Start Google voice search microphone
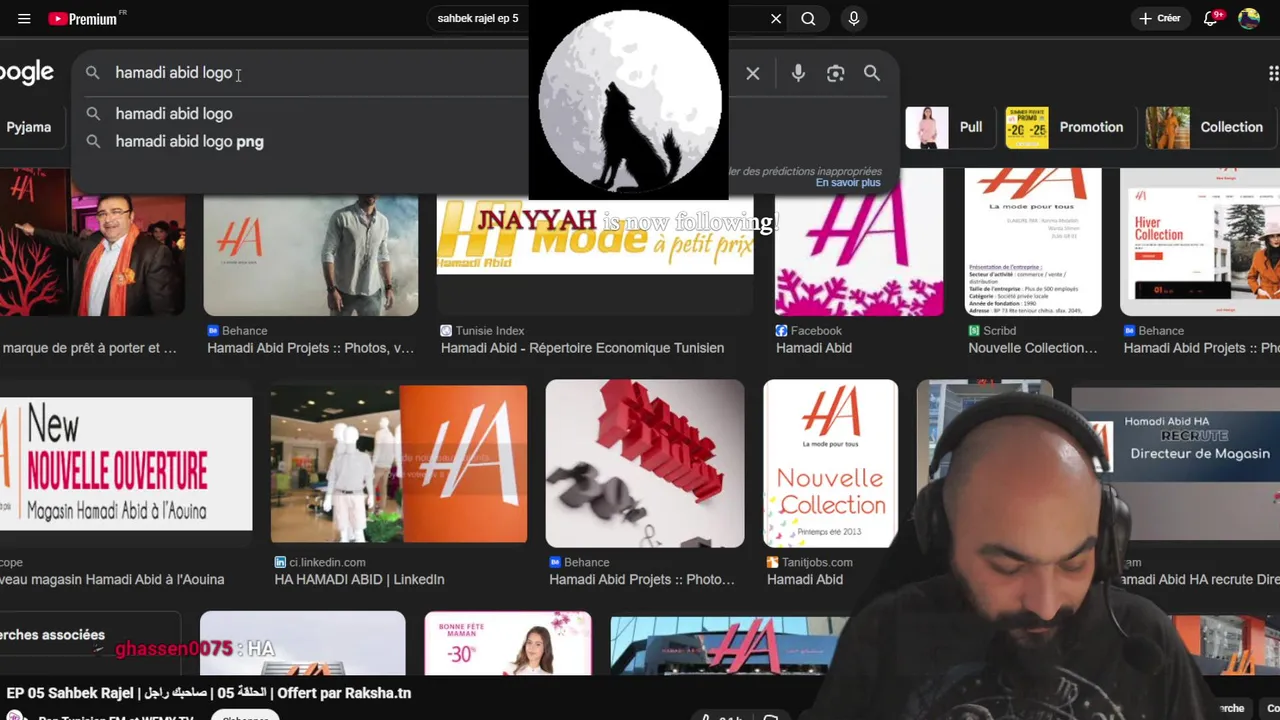 pos(798,73)
